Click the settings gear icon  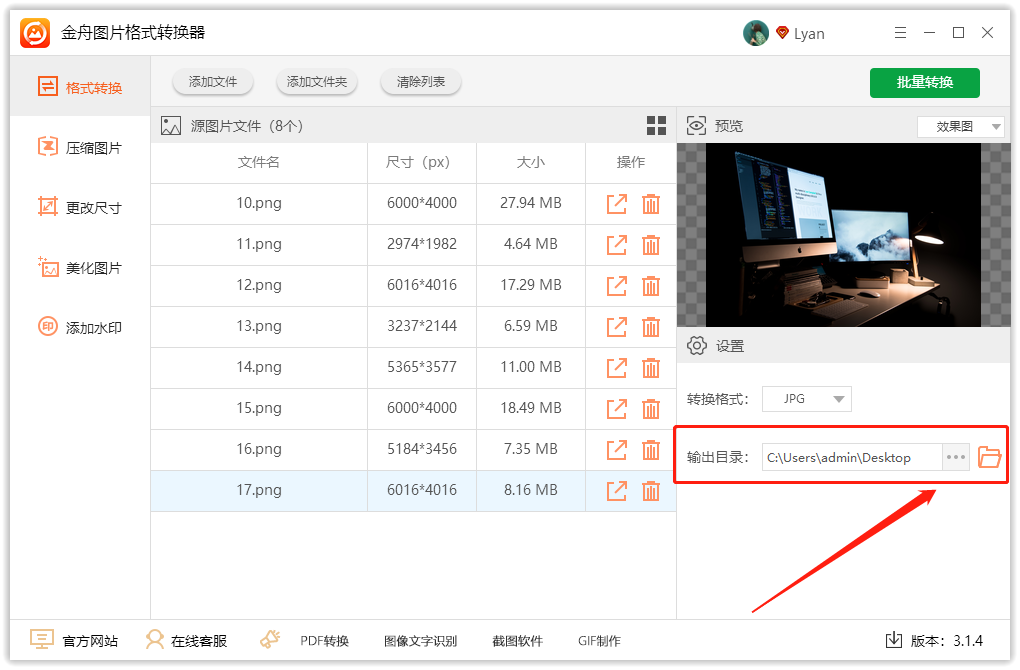click(697, 345)
